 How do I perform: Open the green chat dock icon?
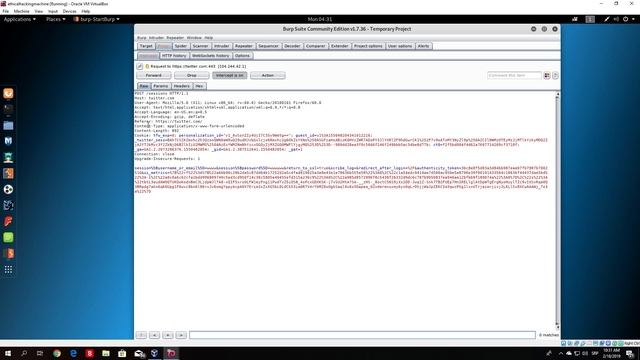pos(8,237)
